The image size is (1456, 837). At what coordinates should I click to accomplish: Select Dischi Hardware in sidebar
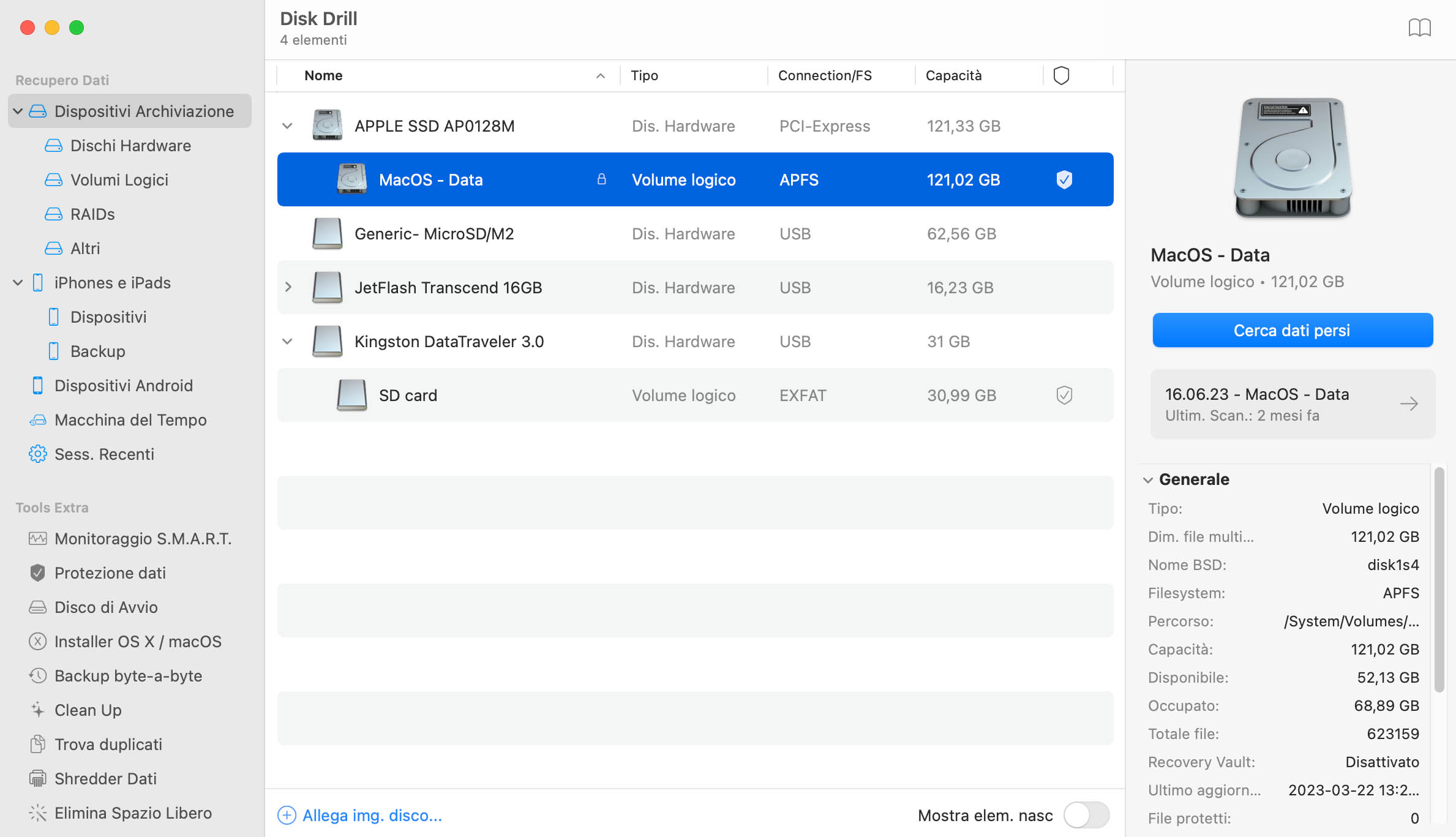pos(130,146)
